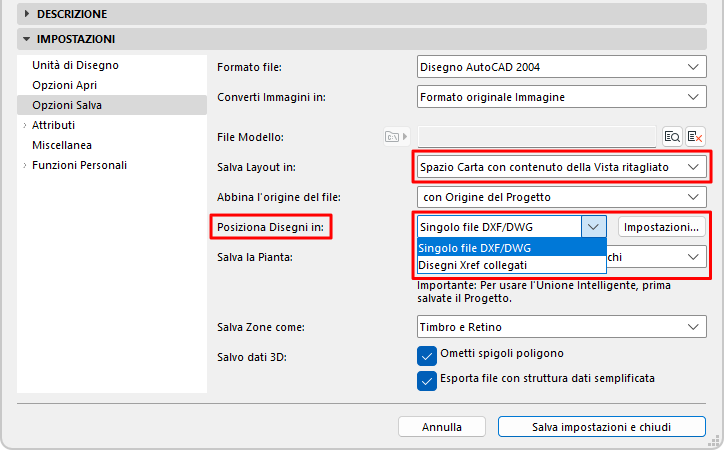Open the Formato file dropdown
The width and height of the screenshot is (724, 450).
(561, 67)
